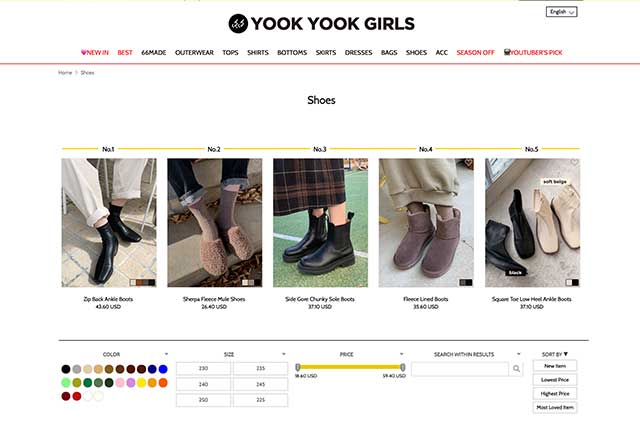Toggle size 245 filter
The width and height of the screenshot is (640, 427).
point(260,384)
